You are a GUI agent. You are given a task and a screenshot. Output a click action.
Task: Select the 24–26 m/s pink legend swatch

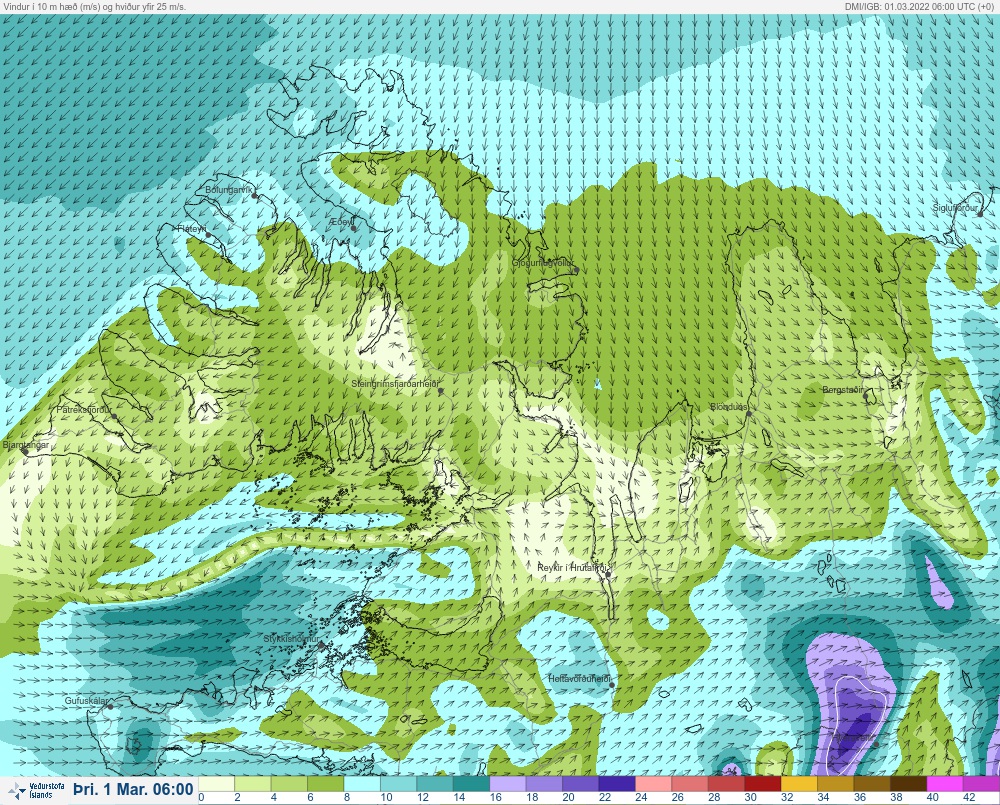[x=653, y=783]
